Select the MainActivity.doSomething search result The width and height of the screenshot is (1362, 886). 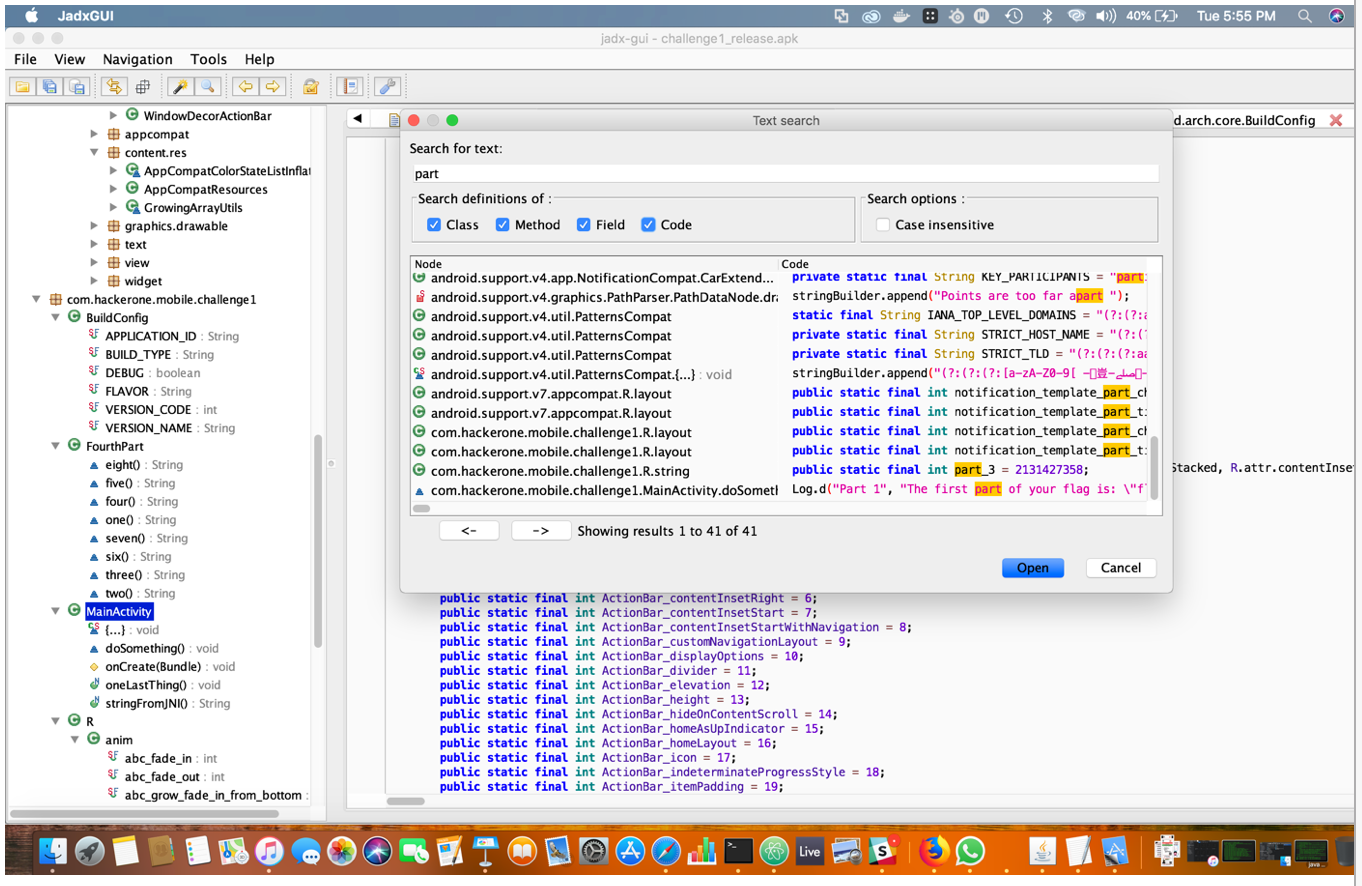[780, 490]
